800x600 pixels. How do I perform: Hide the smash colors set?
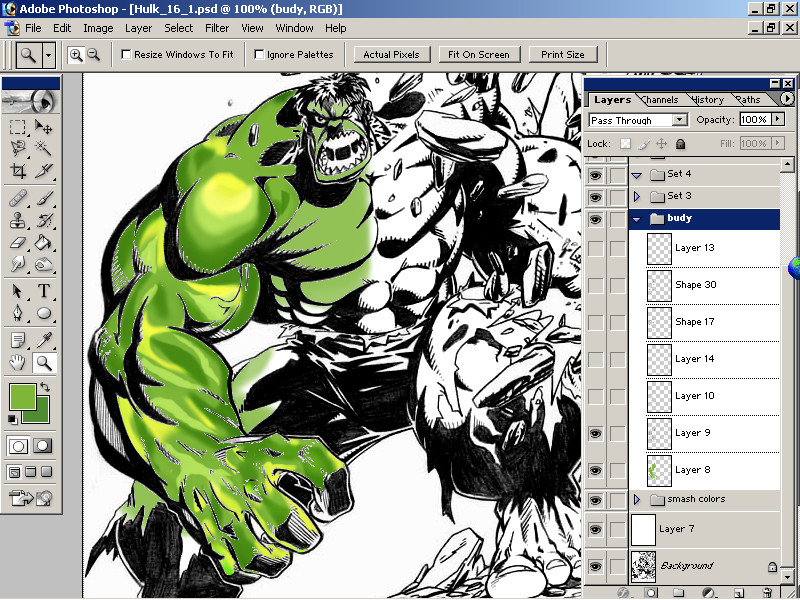pyautogui.click(x=595, y=500)
